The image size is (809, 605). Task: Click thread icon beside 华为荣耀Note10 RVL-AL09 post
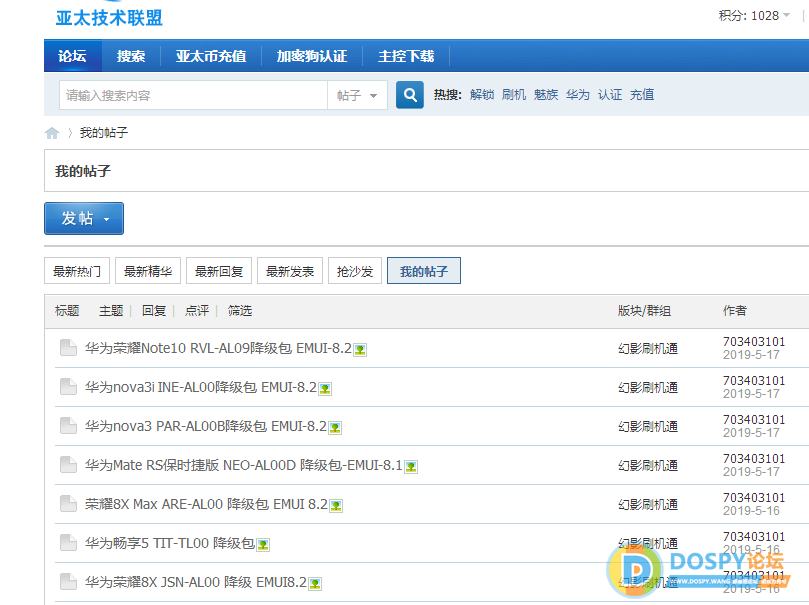pyautogui.click(x=68, y=348)
